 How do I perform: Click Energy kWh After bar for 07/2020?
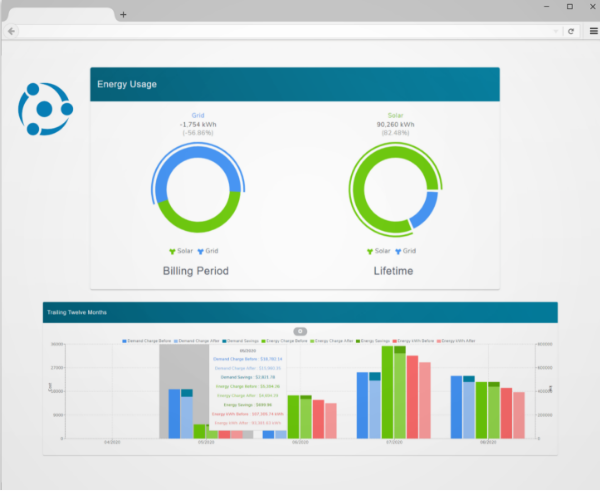[x=425, y=400]
